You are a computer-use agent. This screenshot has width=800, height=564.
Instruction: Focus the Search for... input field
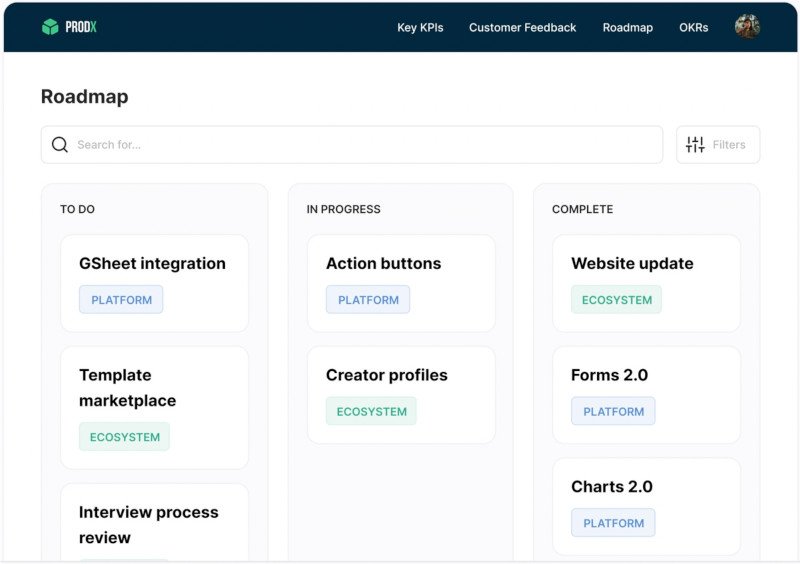(x=352, y=144)
